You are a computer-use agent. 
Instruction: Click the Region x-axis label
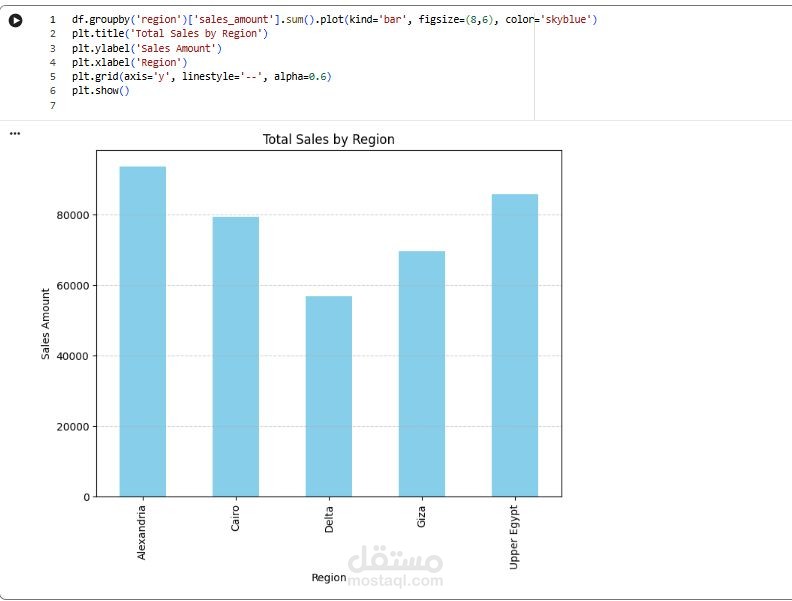(329, 577)
